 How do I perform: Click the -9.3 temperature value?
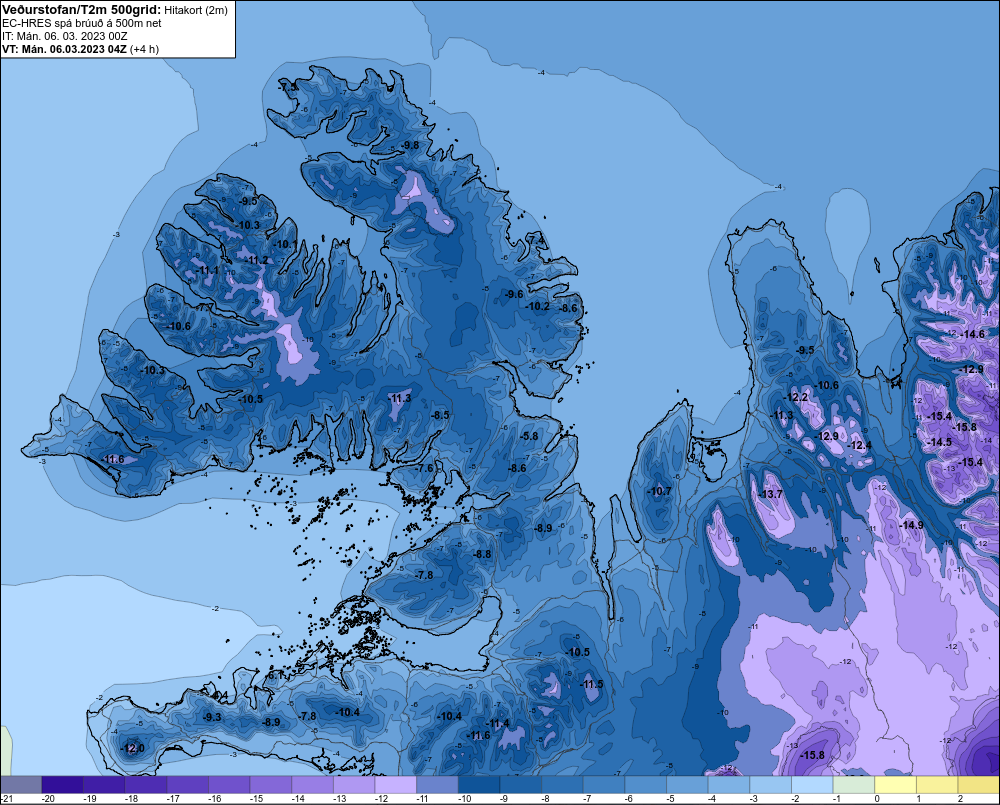pos(212,717)
